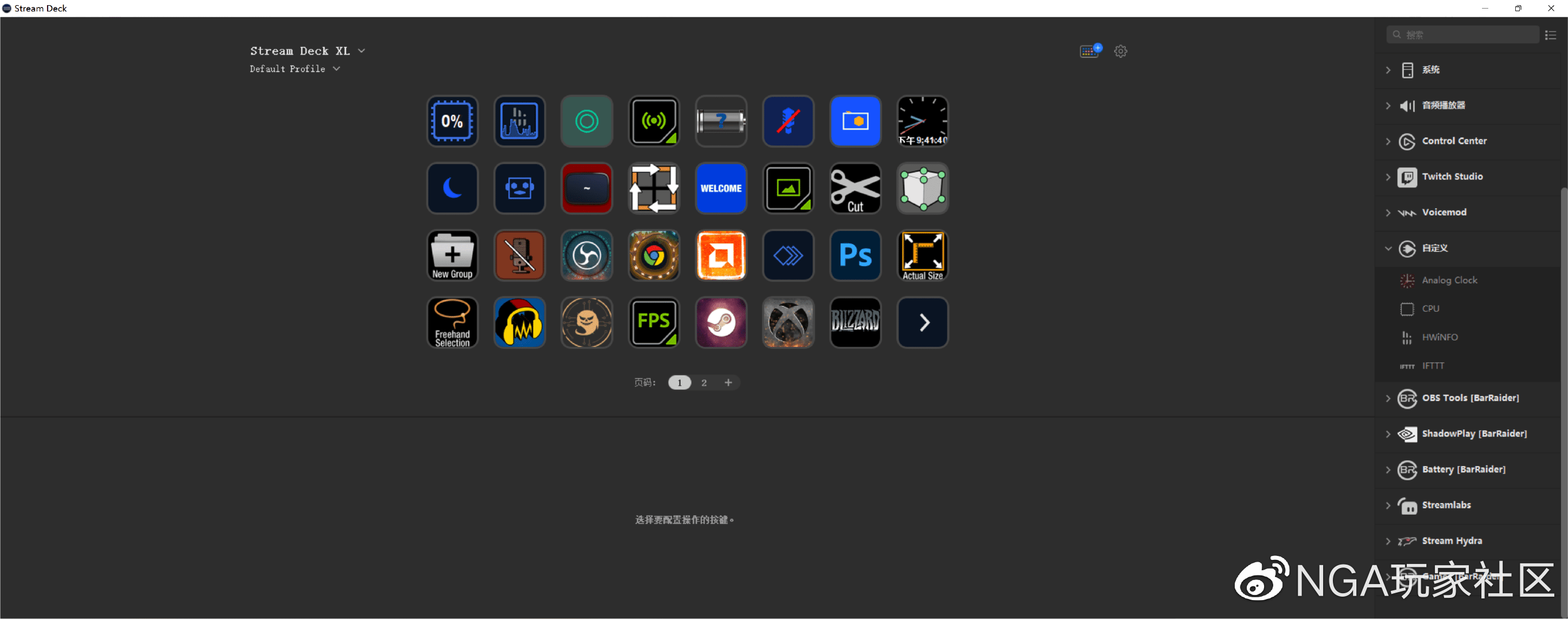
Task: Select the OBS Studio key
Action: click(587, 256)
